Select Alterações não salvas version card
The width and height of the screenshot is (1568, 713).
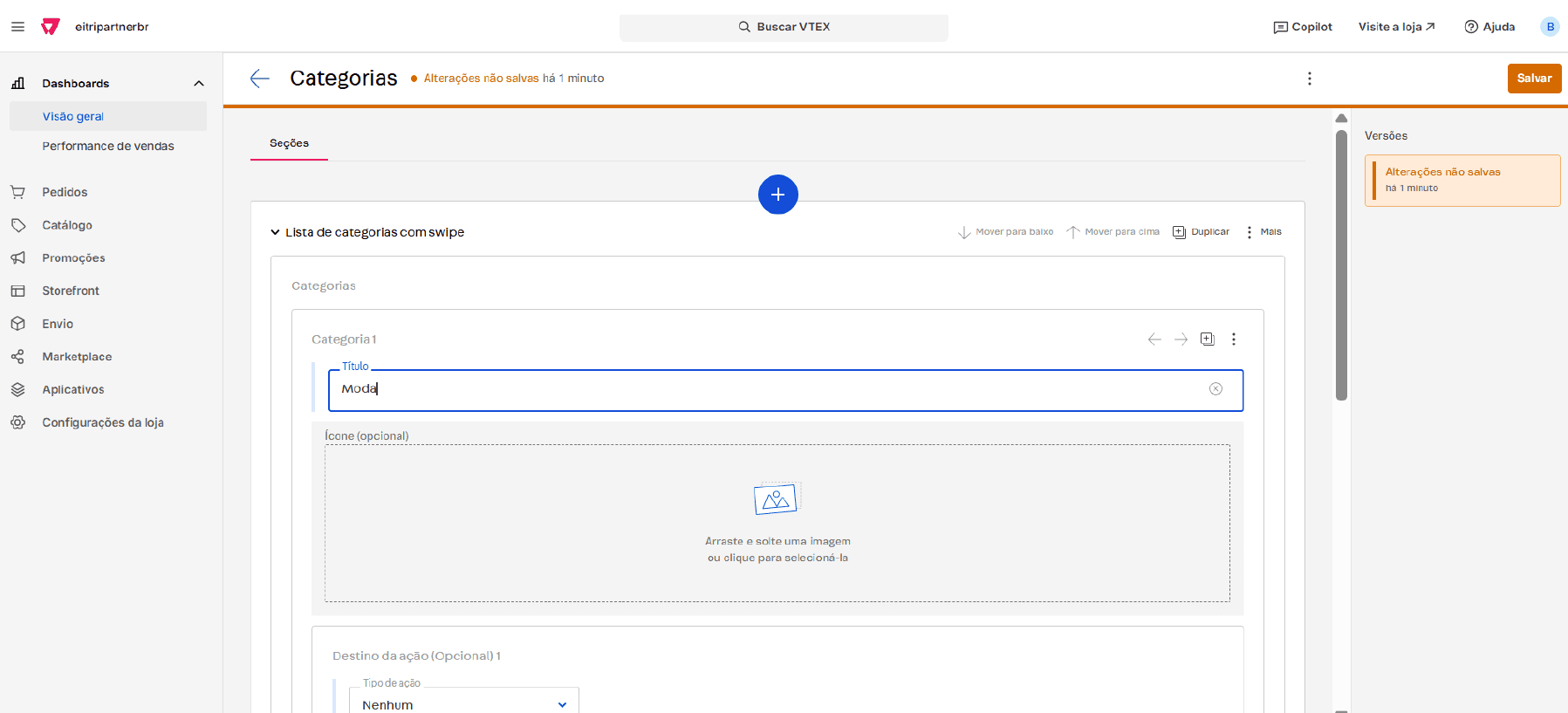coord(1462,181)
